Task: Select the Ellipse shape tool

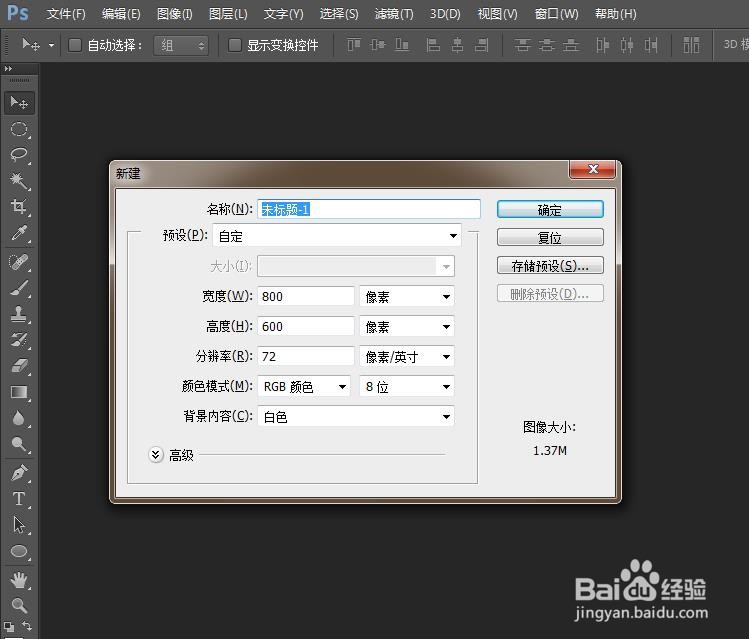Action: pos(19,551)
